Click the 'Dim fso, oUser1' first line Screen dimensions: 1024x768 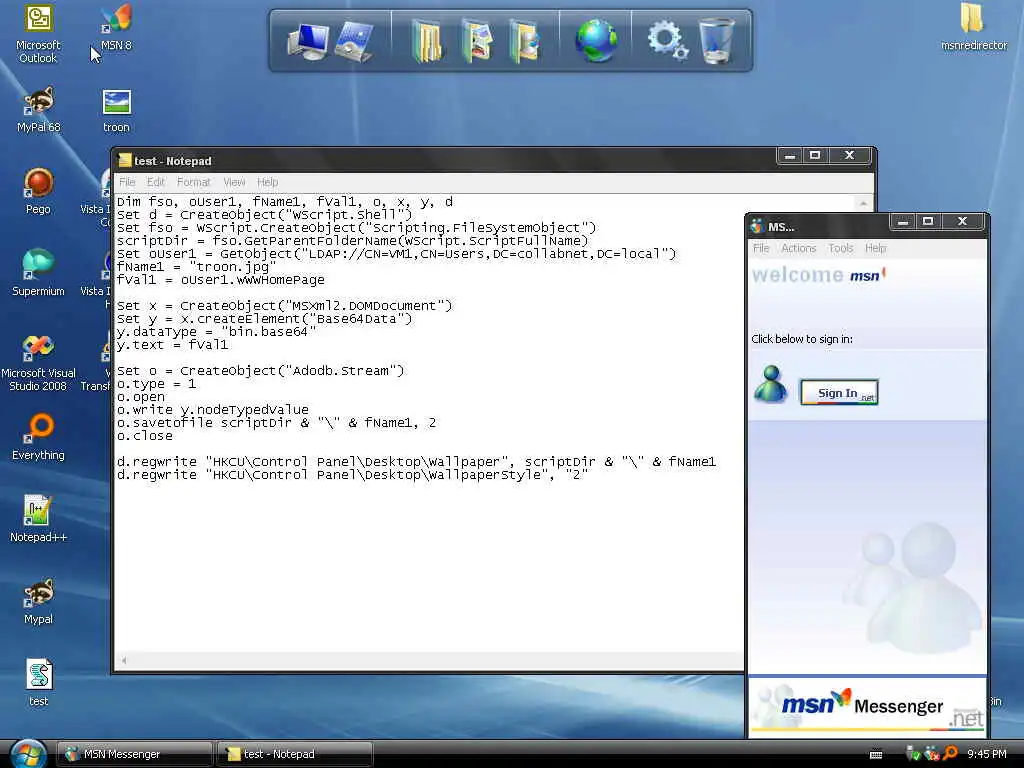pyautogui.click(x=284, y=202)
